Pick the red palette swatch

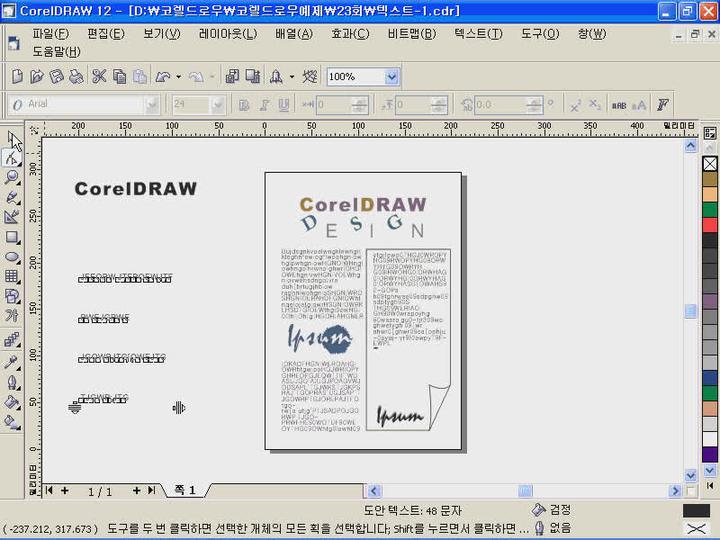(710, 225)
